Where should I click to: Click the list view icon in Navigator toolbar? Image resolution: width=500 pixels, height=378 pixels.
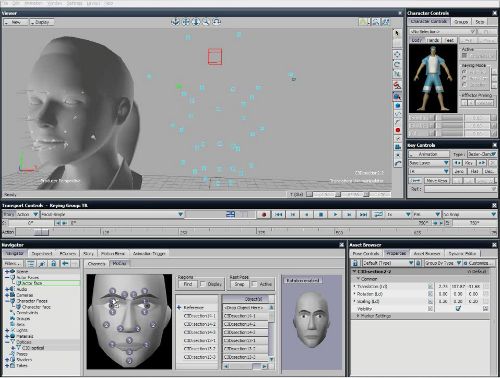[31, 264]
